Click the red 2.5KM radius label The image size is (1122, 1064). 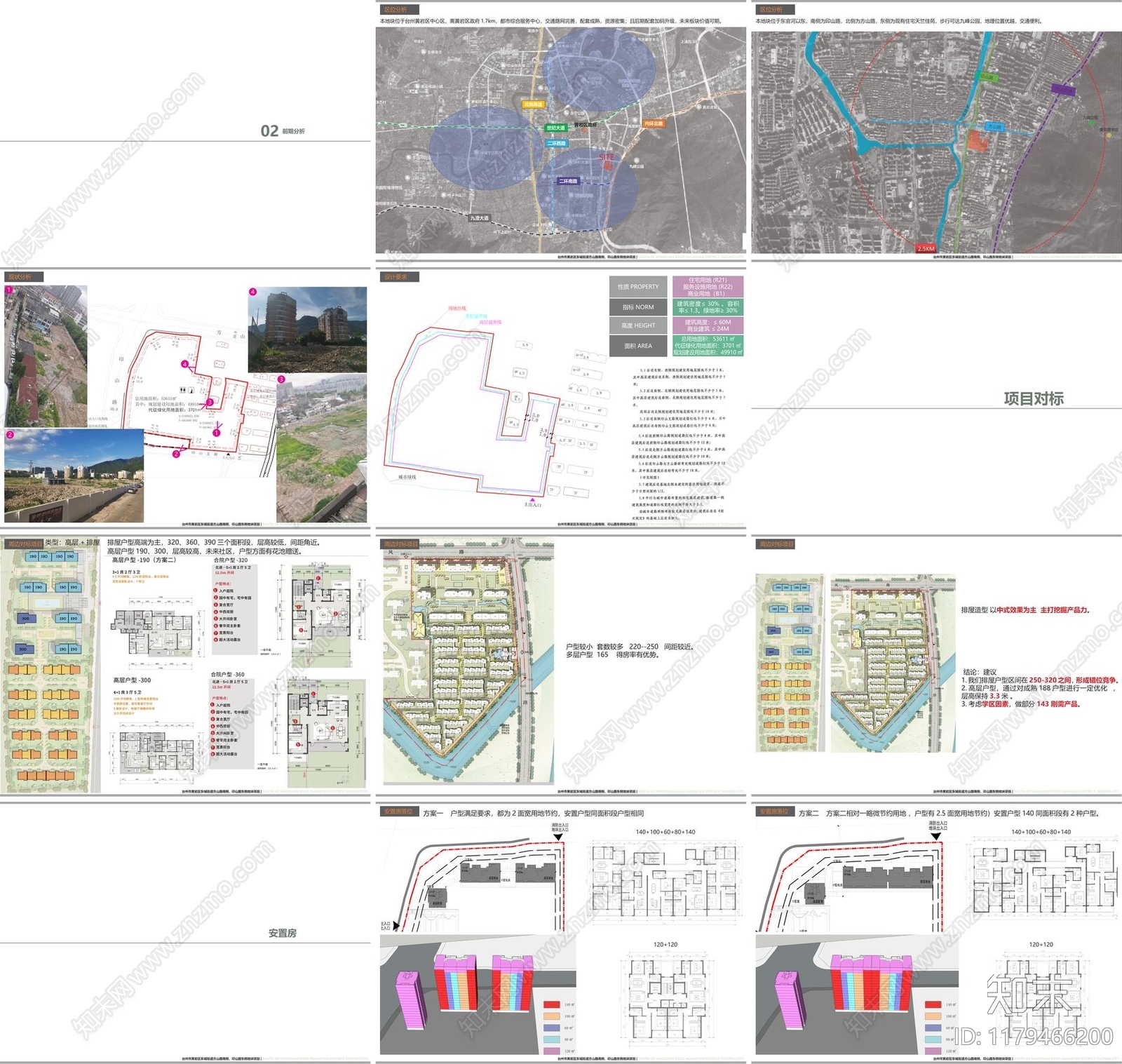coord(926,248)
